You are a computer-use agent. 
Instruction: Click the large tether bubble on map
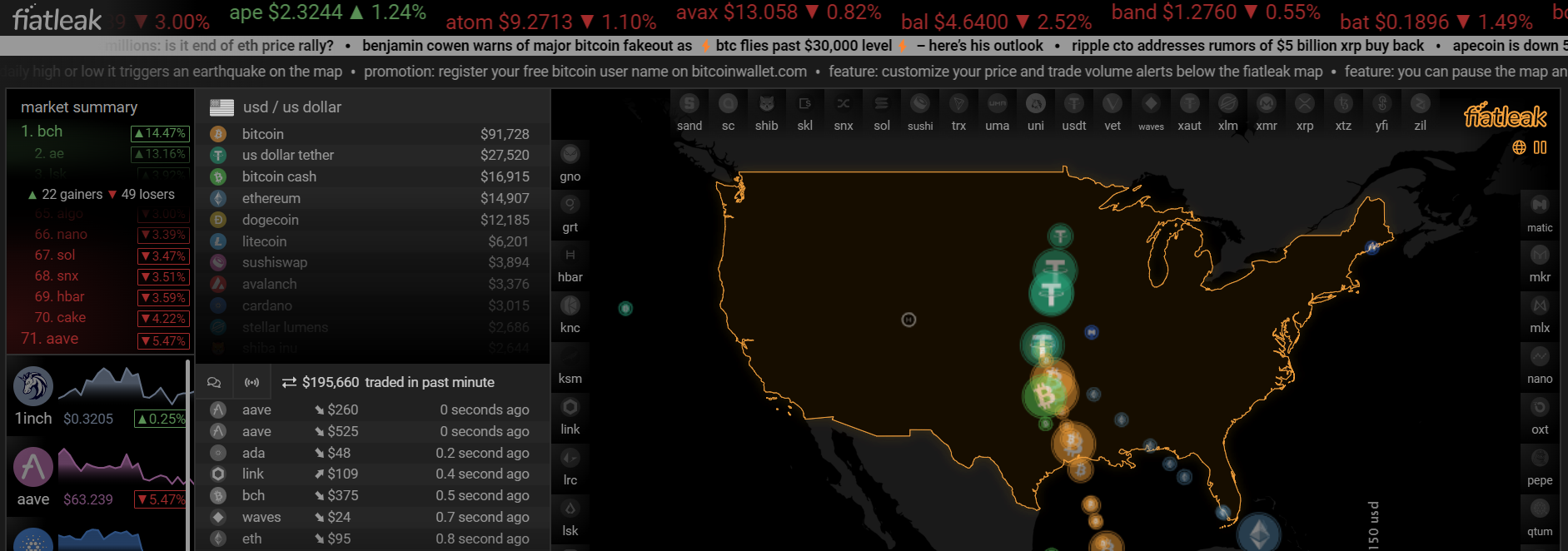pyautogui.click(x=1052, y=292)
